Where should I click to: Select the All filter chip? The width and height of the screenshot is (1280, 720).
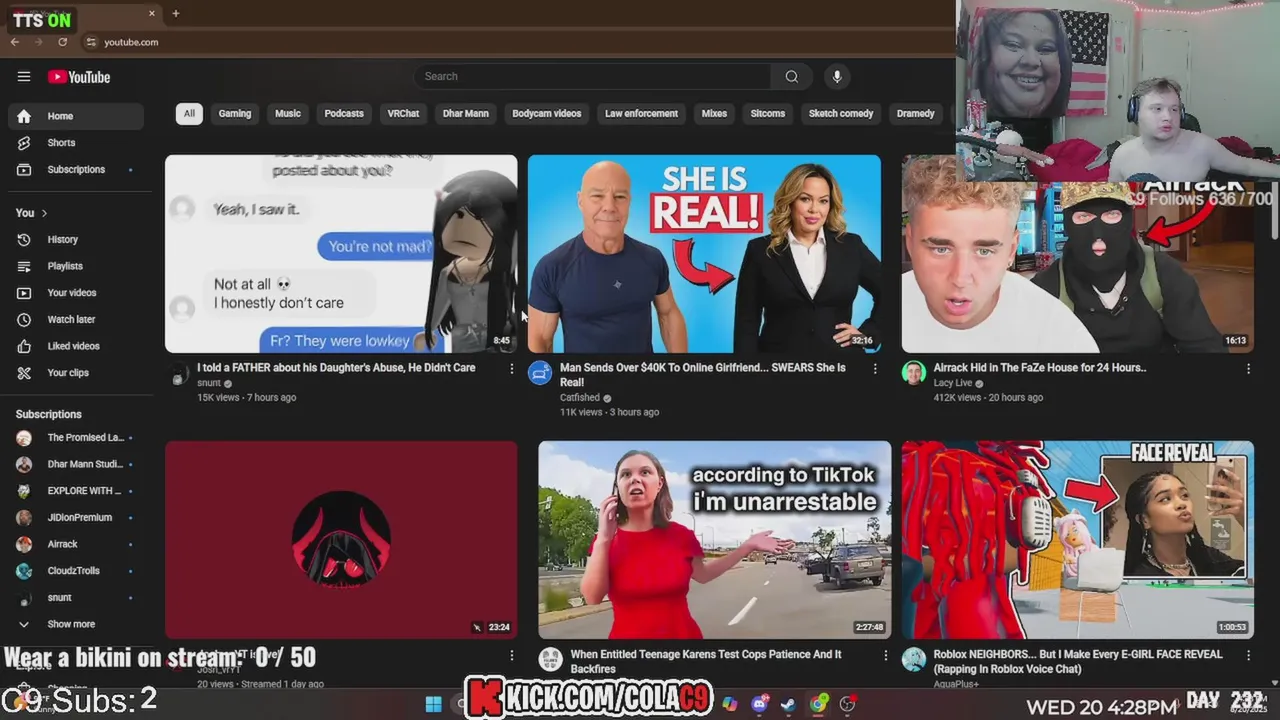[189, 113]
